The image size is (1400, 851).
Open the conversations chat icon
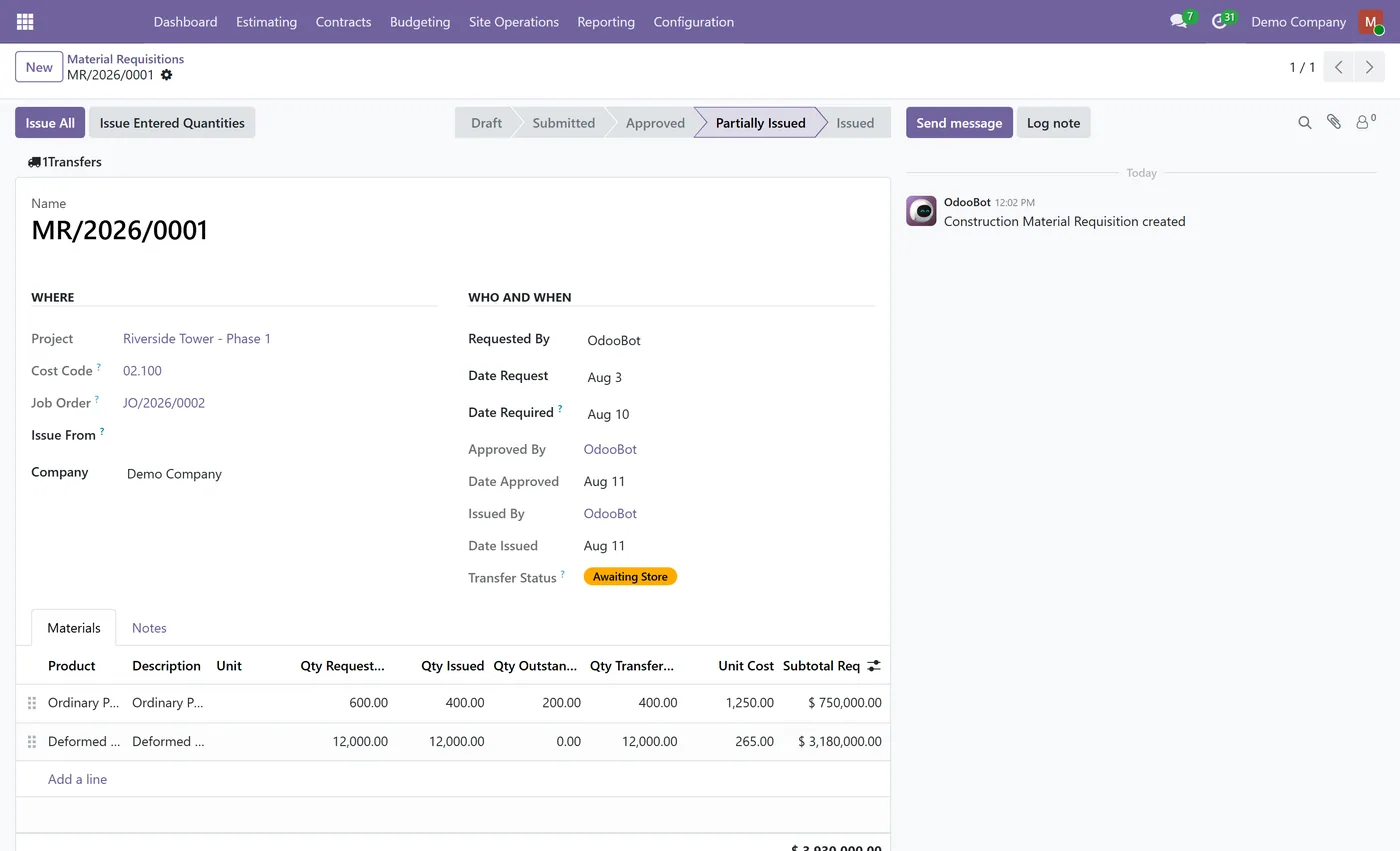(1179, 21)
